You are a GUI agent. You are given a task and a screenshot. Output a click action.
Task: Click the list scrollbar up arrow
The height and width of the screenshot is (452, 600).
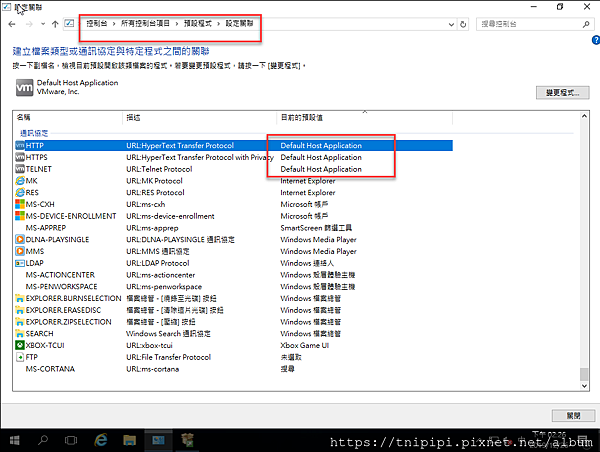coord(584,116)
